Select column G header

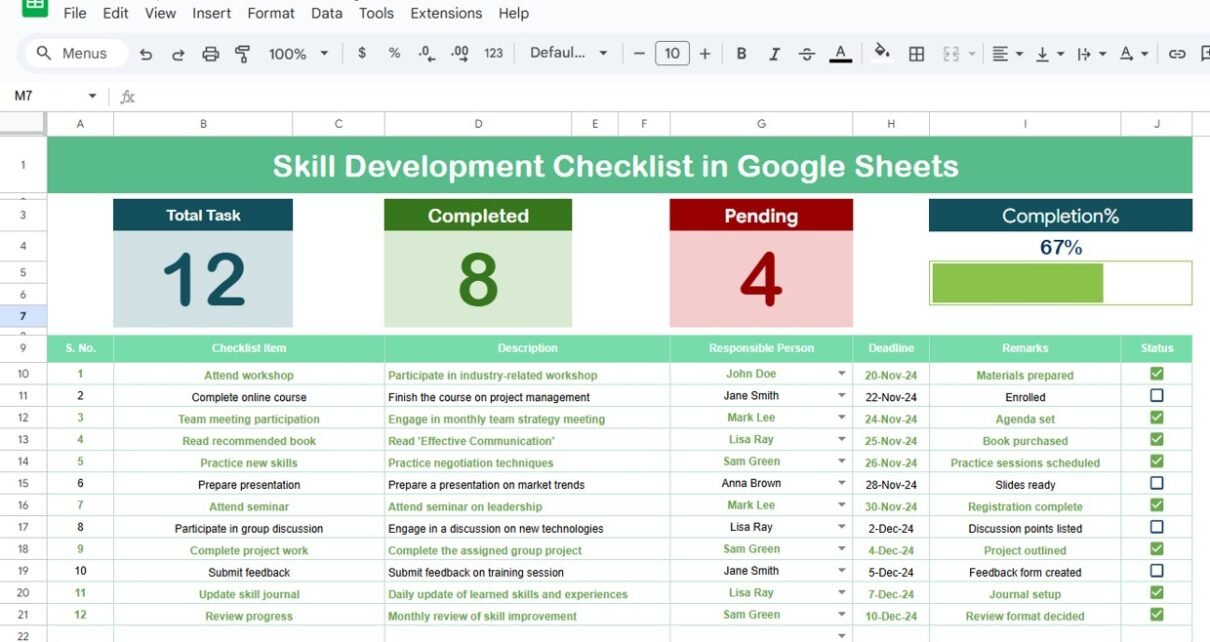761,124
